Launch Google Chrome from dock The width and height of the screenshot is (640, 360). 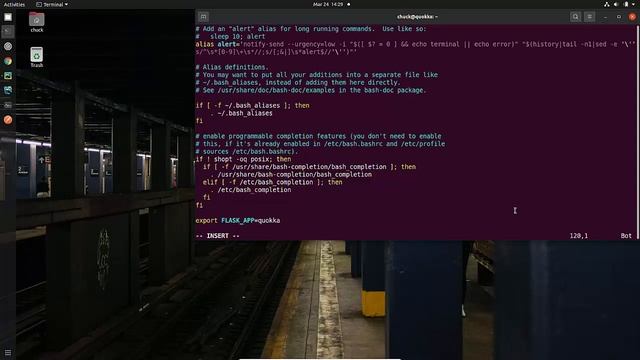[8, 61]
